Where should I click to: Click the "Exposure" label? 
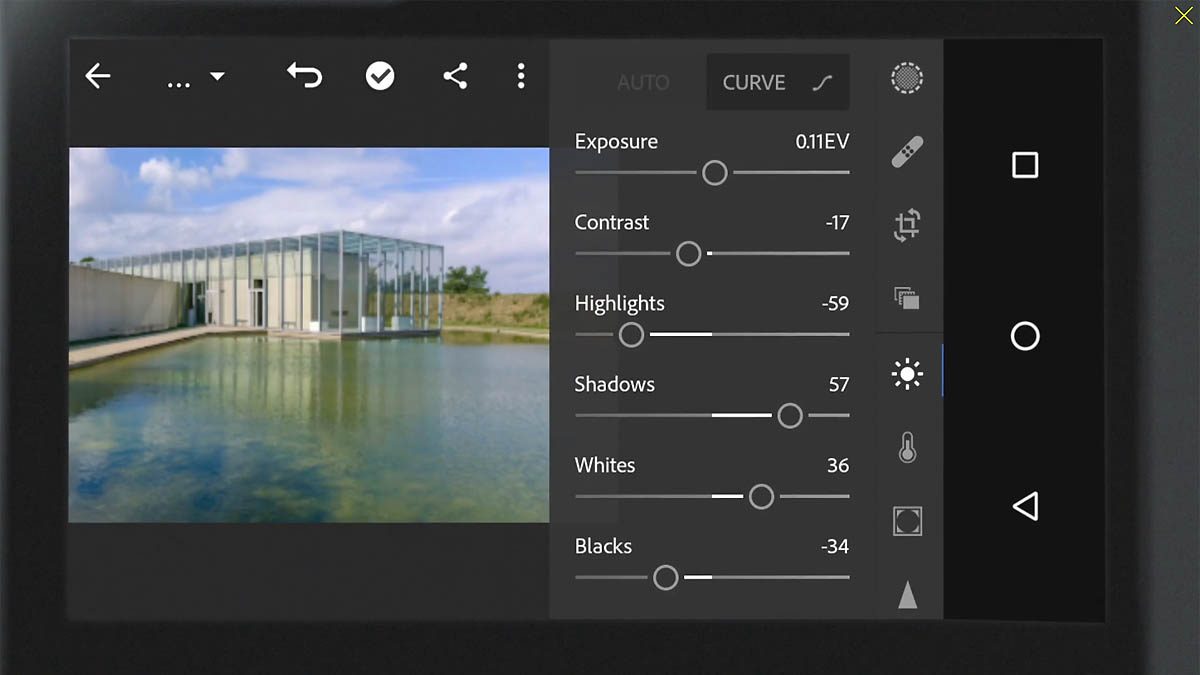[x=616, y=142]
